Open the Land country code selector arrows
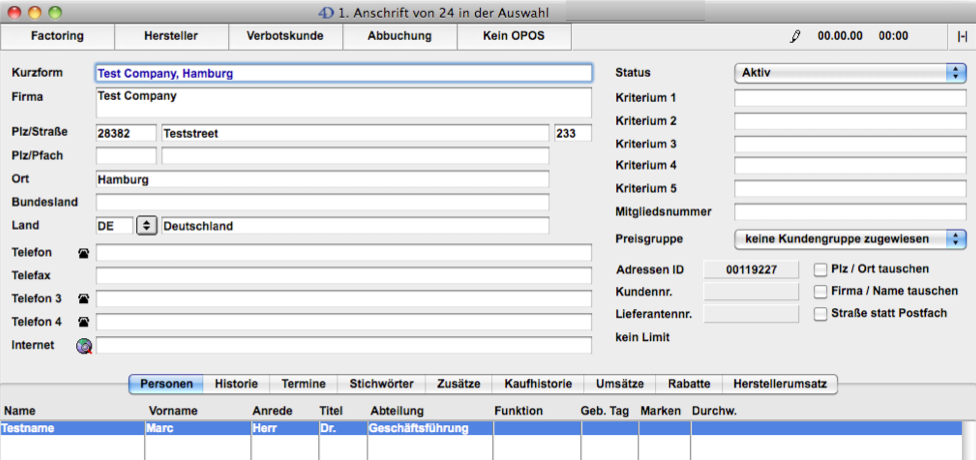Screen dimensions: 976x460 [147, 226]
